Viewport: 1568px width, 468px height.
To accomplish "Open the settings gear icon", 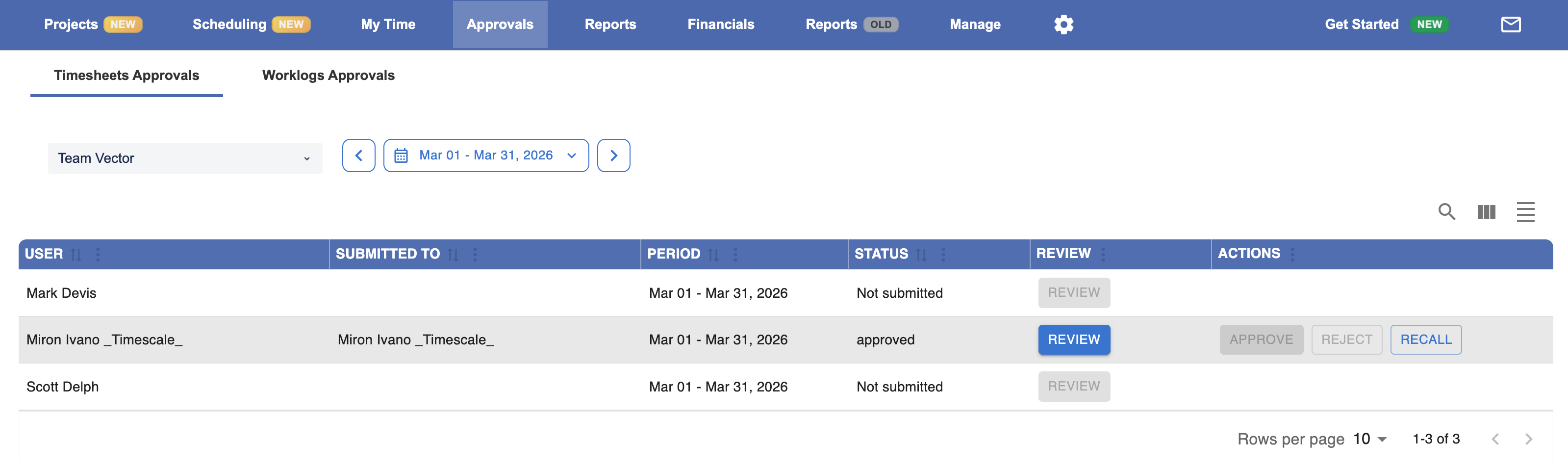I will (1063, 25).
